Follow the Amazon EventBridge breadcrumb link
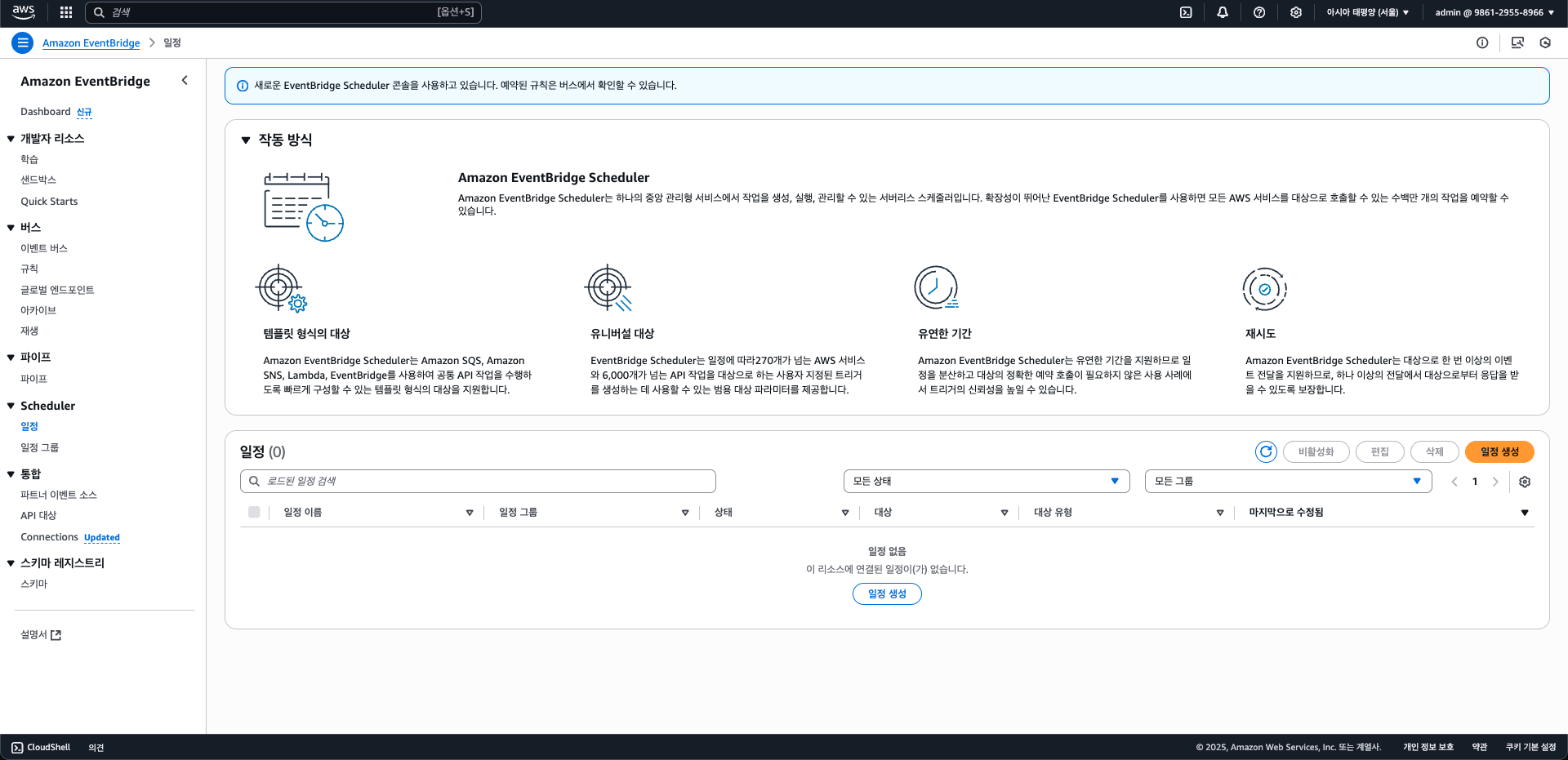 [x=91, y=42]
